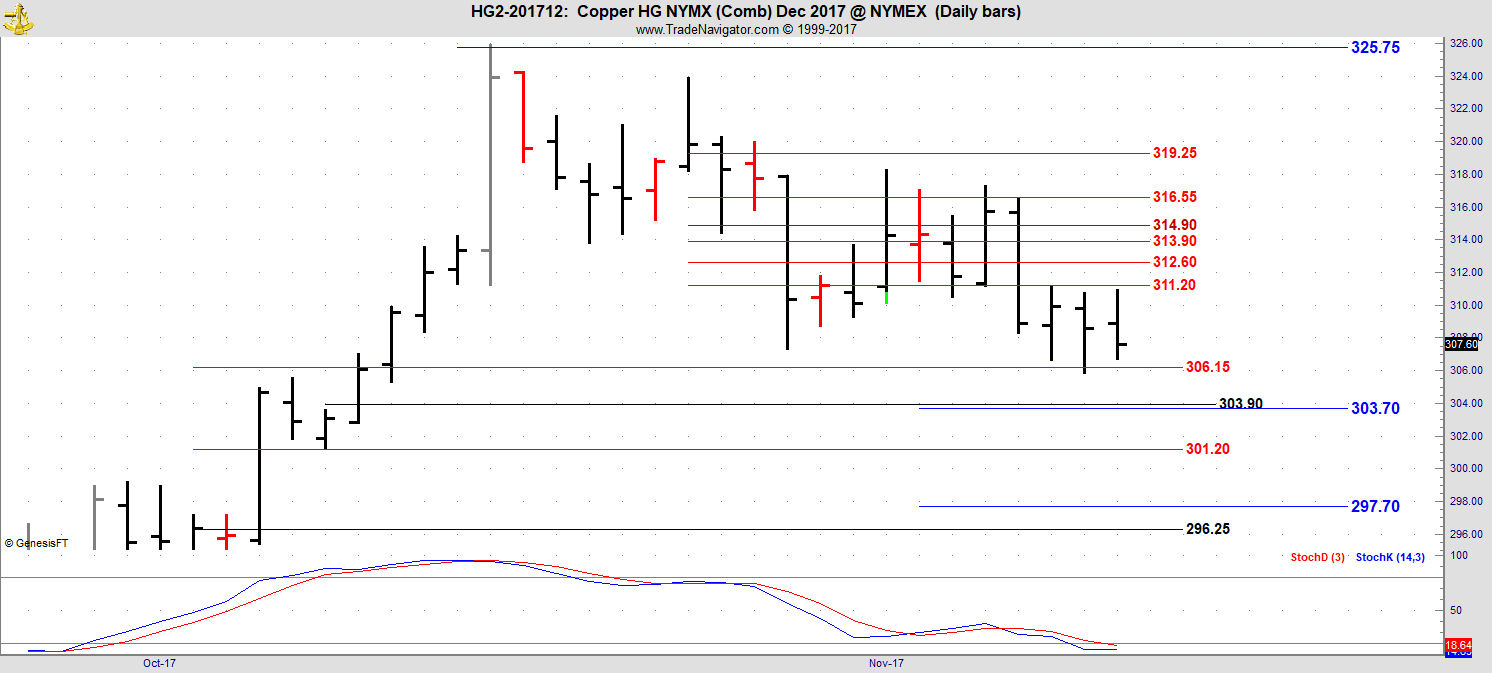The height and width of the screenshot is (673, 1492).
Task: Select the 306.15 support label
Action: (1207, 367)
